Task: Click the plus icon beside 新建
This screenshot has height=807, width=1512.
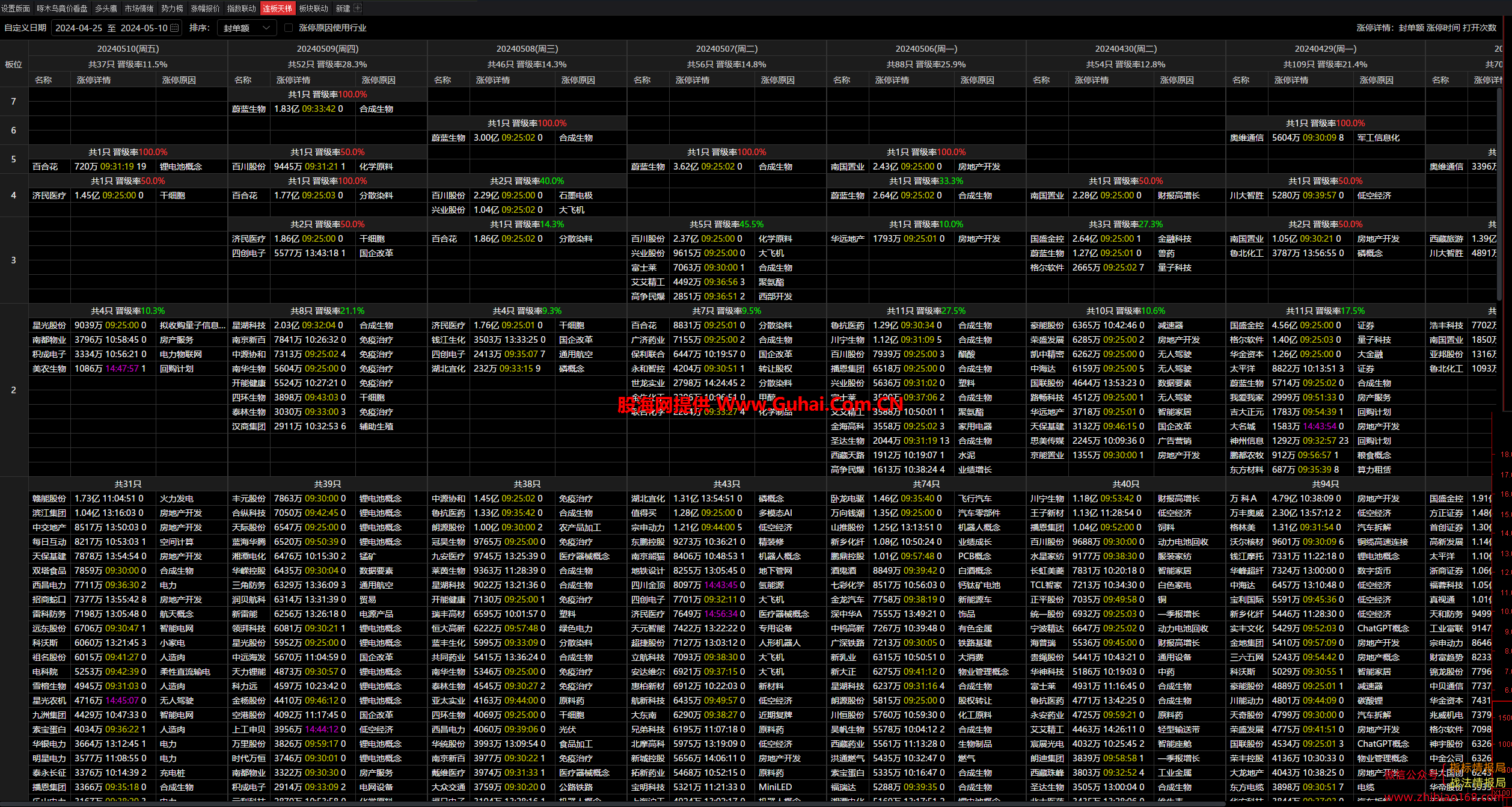Action: tap(358, 8)
